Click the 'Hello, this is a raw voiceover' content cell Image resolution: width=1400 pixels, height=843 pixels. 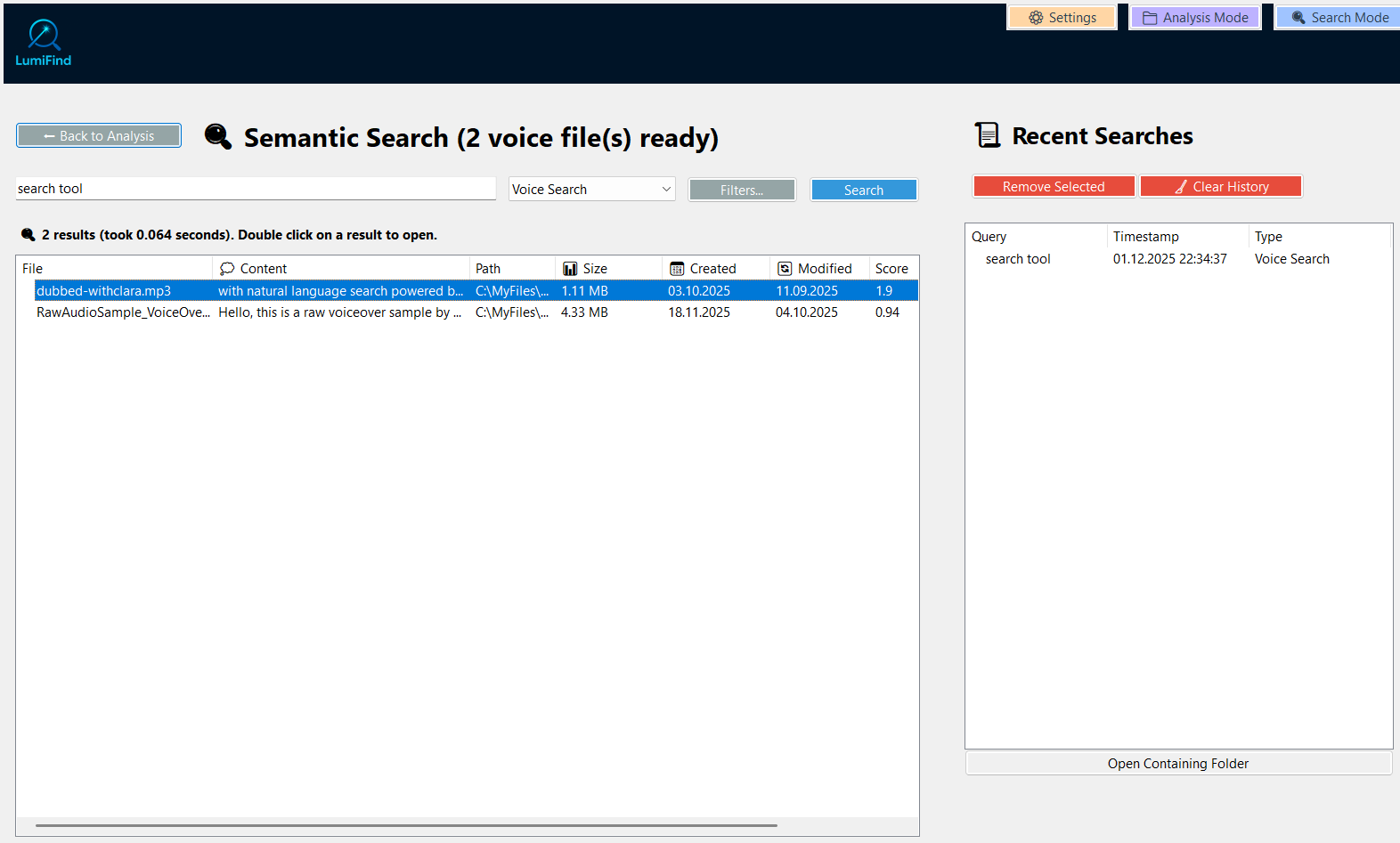340,312
